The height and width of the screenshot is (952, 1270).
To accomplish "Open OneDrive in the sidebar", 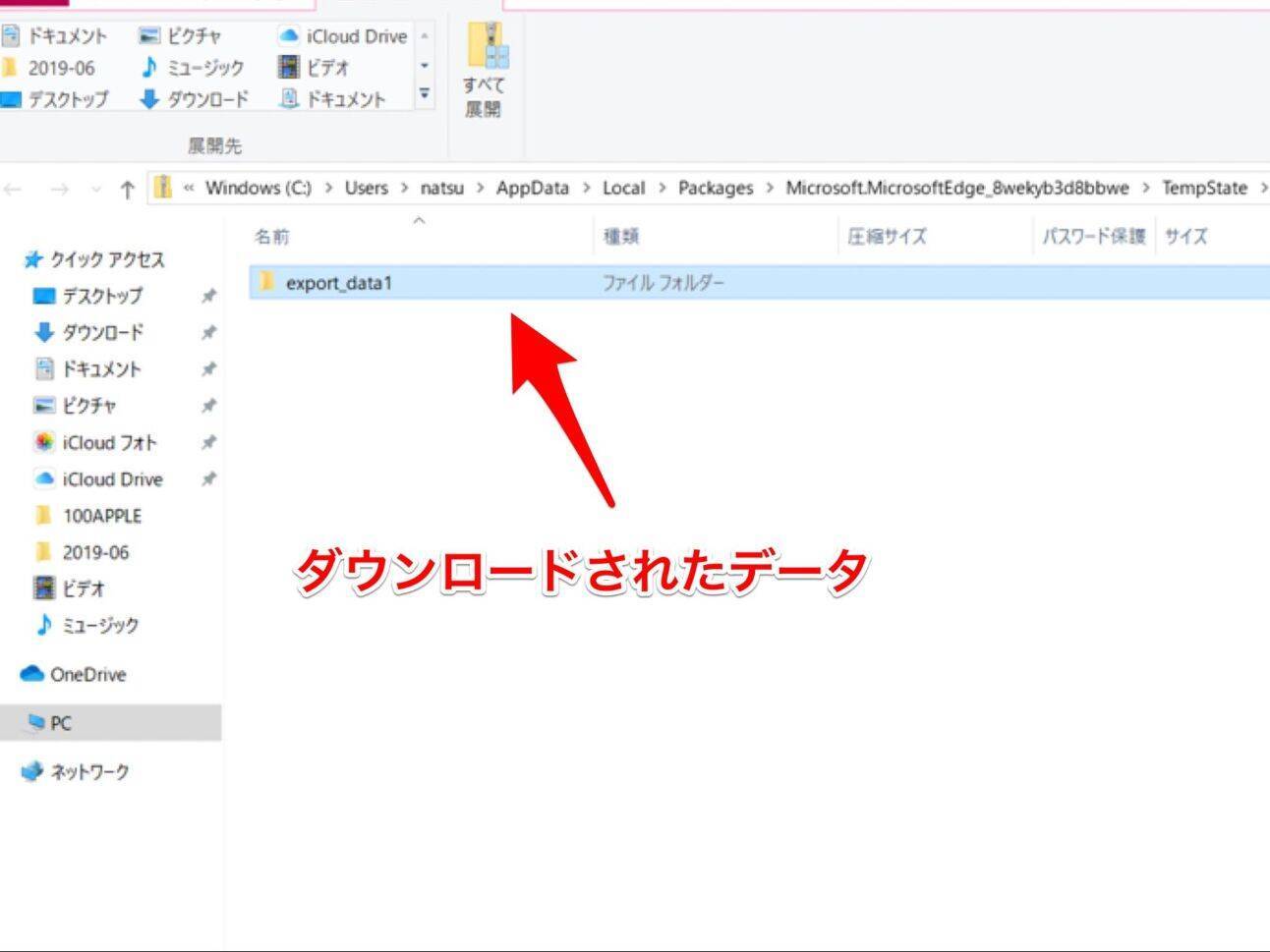I will (x=87, y=675).
